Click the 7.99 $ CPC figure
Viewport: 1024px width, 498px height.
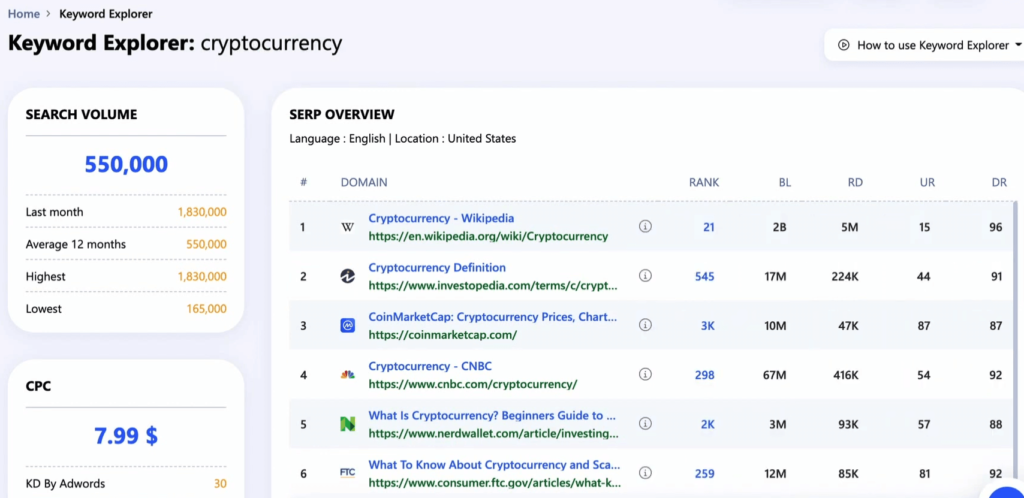tap(126, 435)
